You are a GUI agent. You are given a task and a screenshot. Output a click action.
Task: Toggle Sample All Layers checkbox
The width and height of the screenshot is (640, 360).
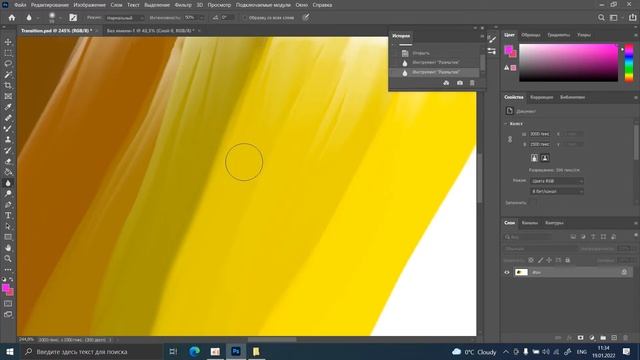pyautogui.click(x=244, y=18)
